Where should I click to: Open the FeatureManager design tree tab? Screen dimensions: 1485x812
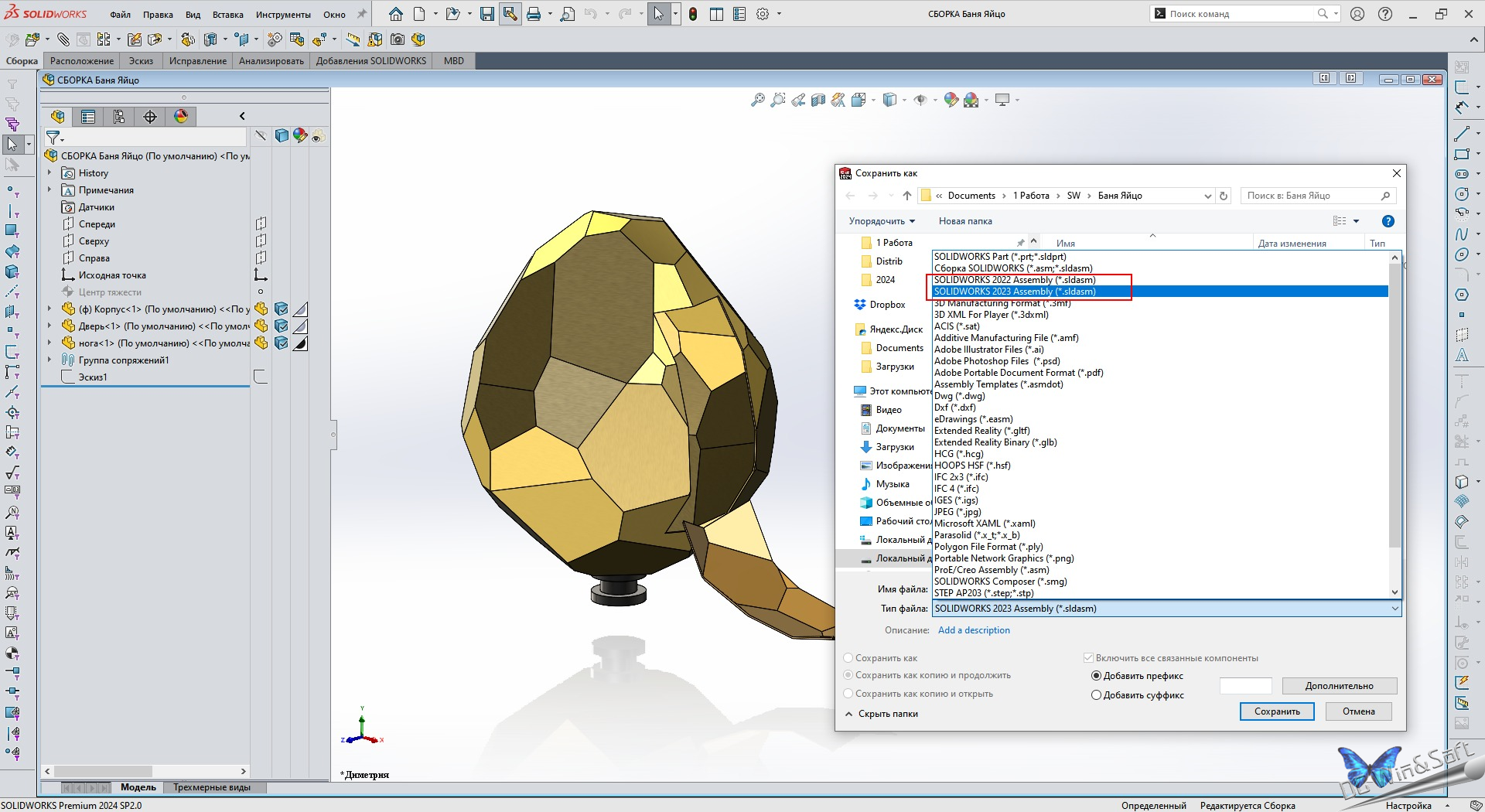[57, 116]
